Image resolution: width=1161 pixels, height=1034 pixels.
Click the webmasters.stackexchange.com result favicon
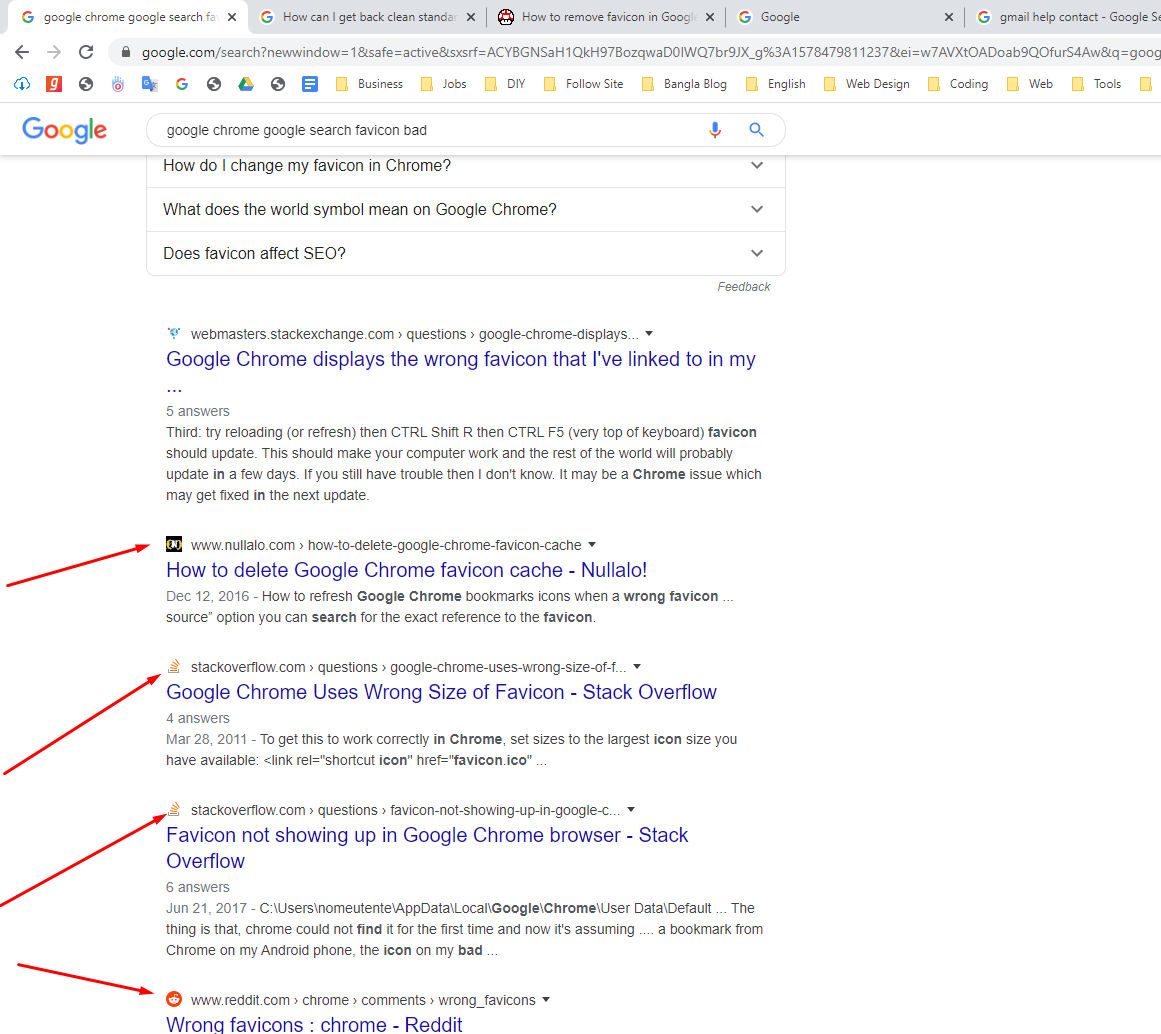[174, 333]
